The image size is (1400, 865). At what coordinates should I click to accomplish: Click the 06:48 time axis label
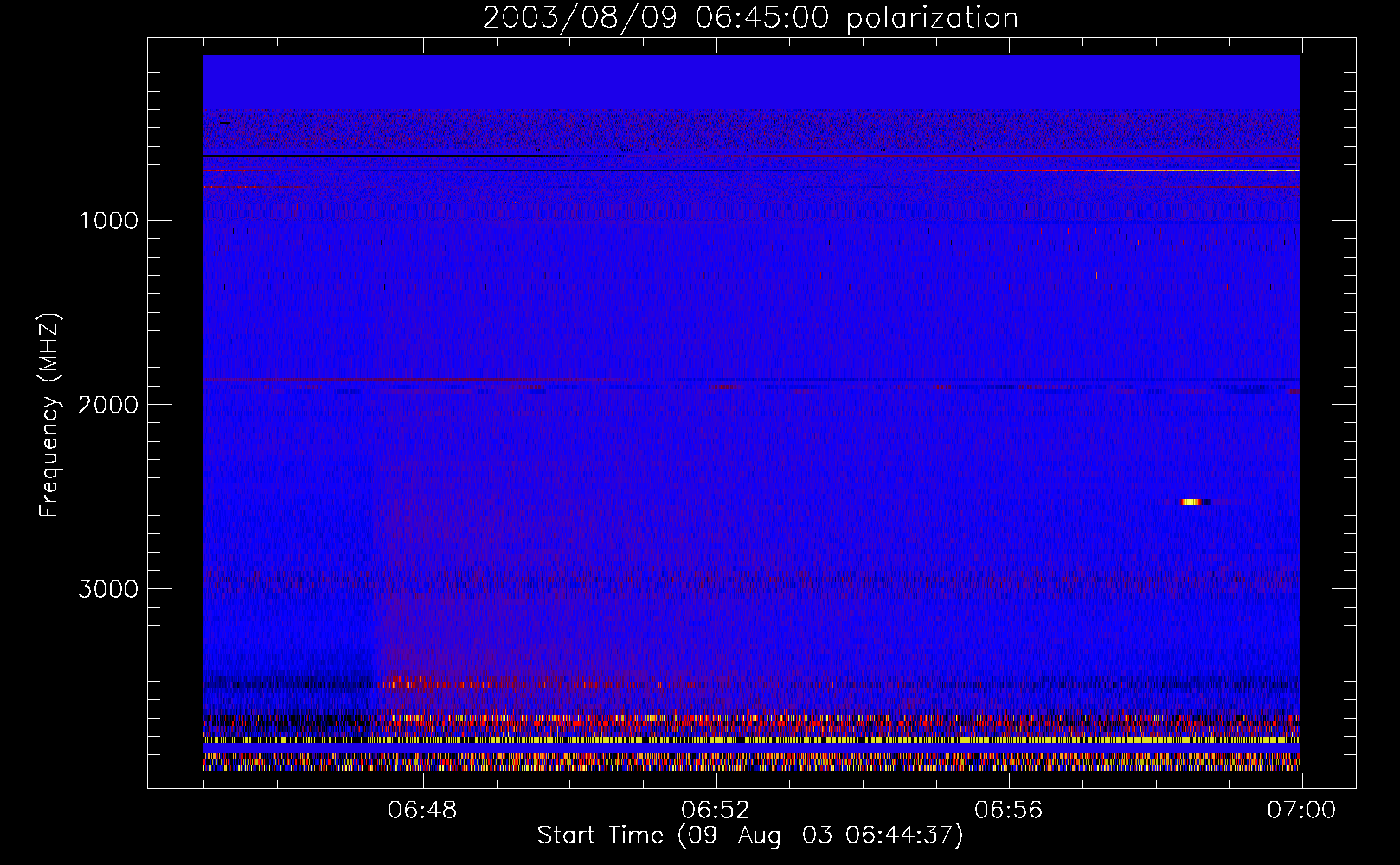pos(422,811)
